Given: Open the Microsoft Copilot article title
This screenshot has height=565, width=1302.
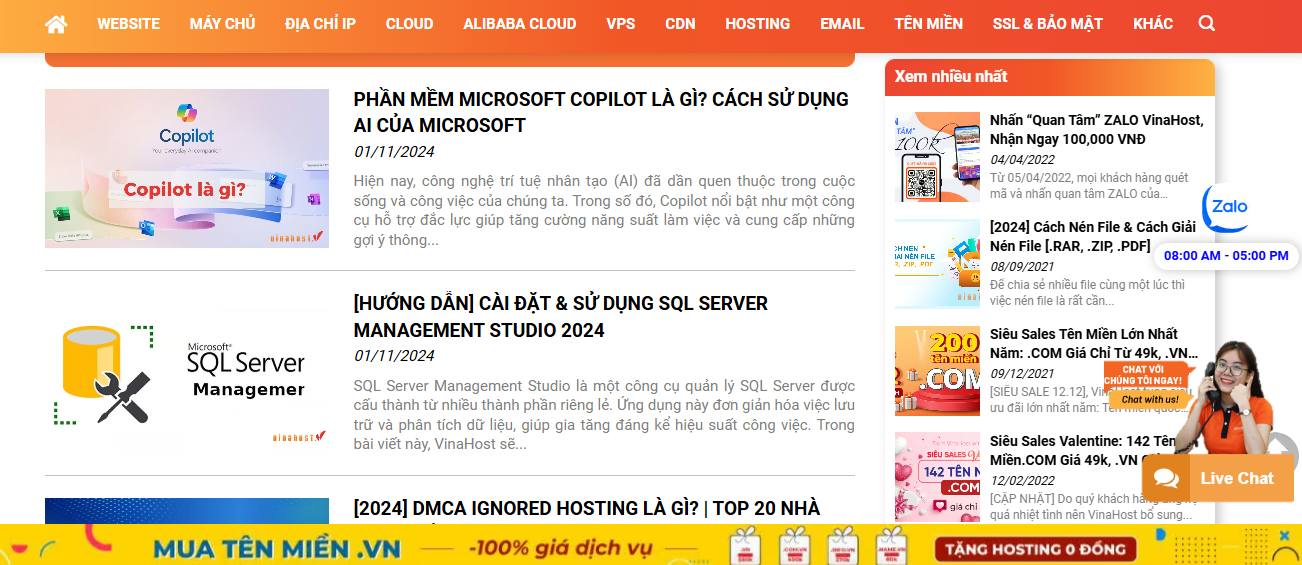Looking at the screenshot, I should point(601,112).
